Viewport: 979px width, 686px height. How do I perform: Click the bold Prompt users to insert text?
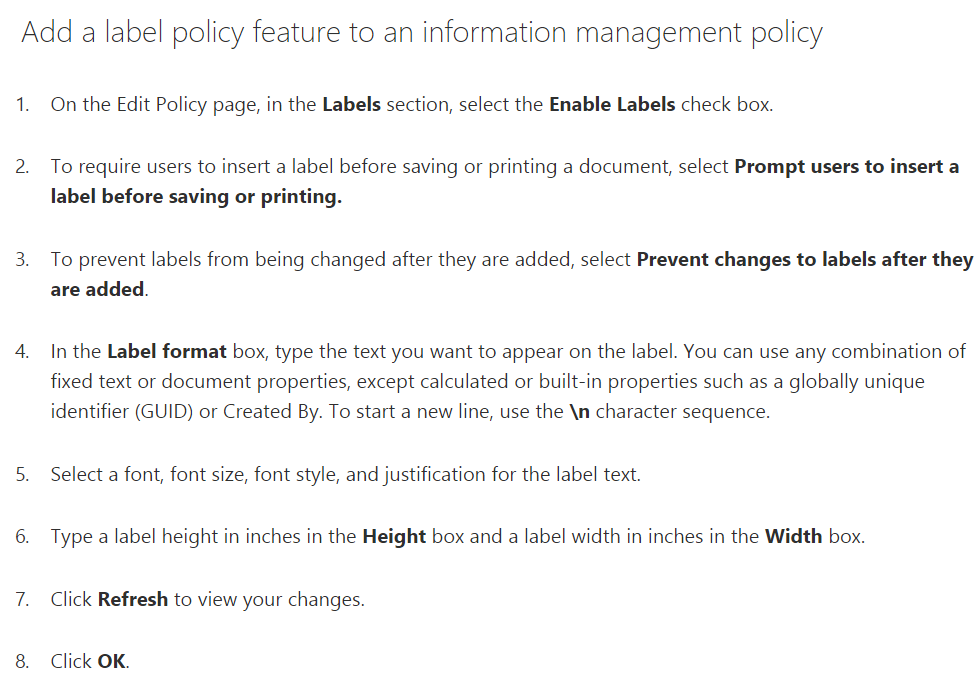point(847,167)
